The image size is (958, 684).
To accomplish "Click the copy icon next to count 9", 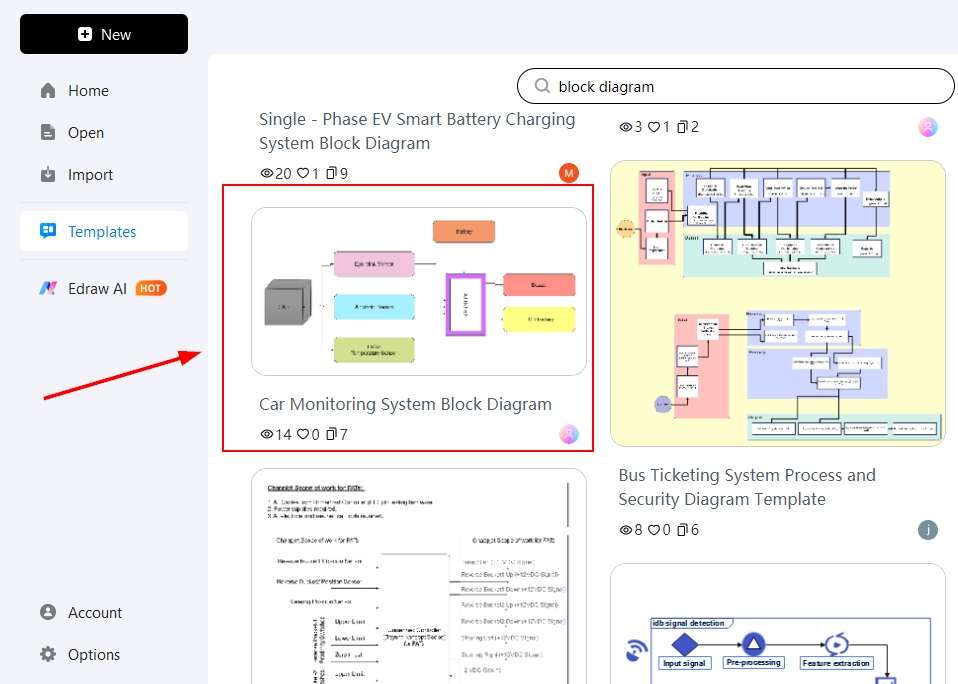I will tap(332, 173).
